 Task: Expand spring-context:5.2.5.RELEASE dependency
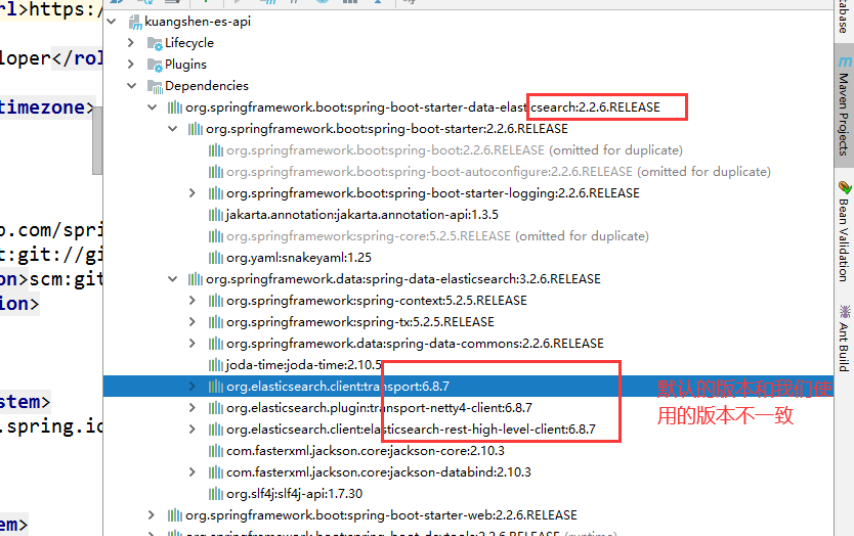pyautogui.click(x=192, y=301)
